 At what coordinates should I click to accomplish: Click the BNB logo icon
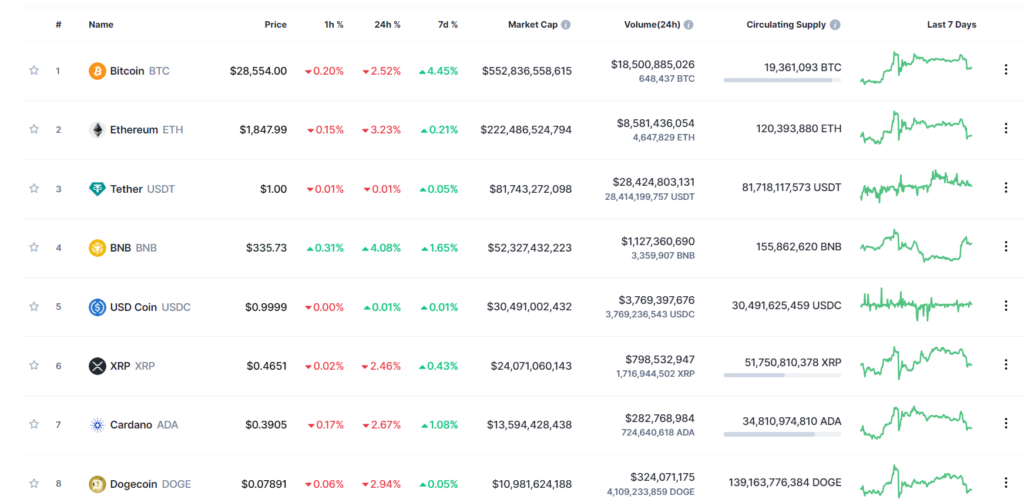point(97,248)
